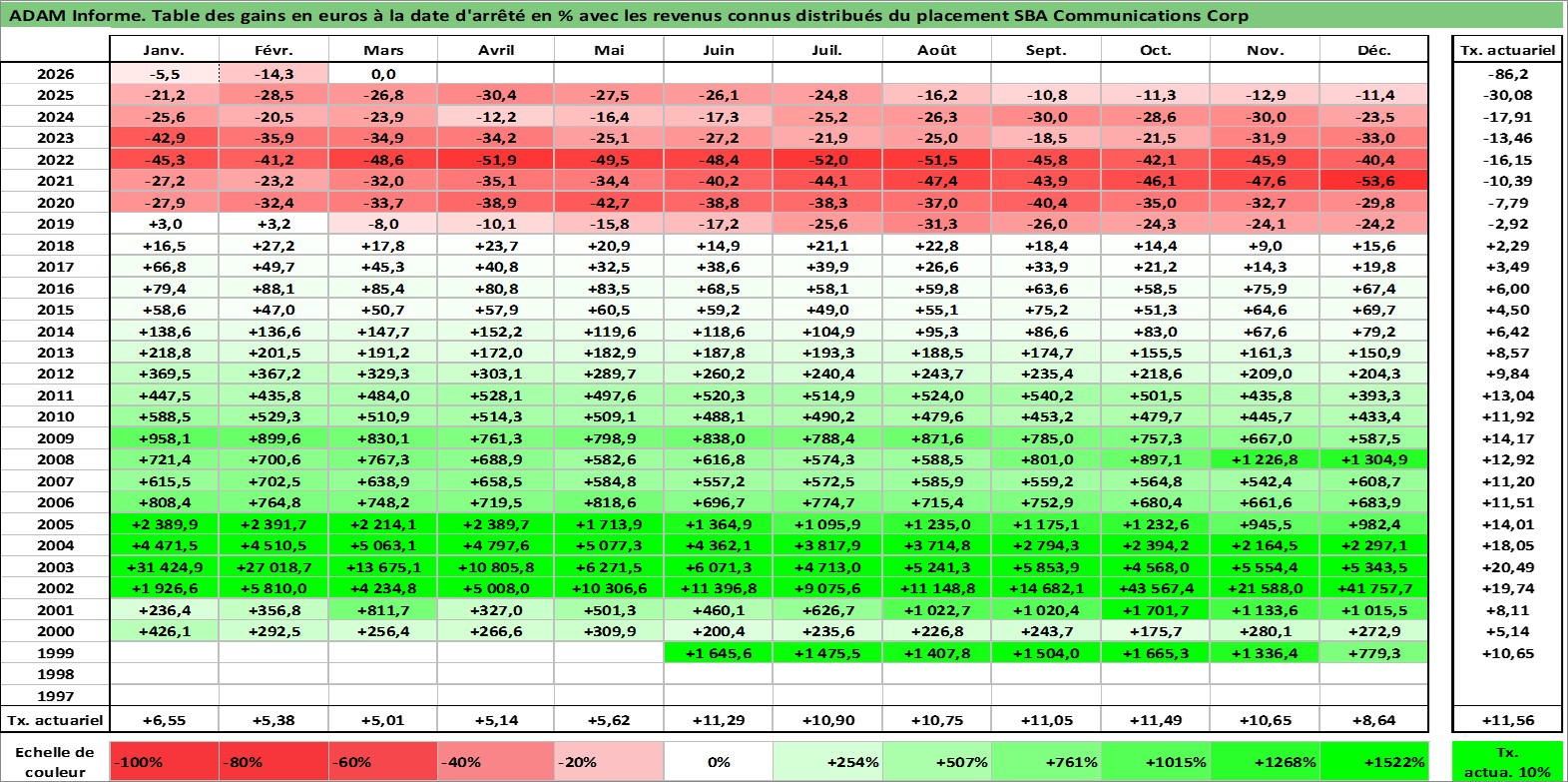
Task: Click cell +2 389,9 in January 2005
Action: pyautogui.click(x=164, y=524)
